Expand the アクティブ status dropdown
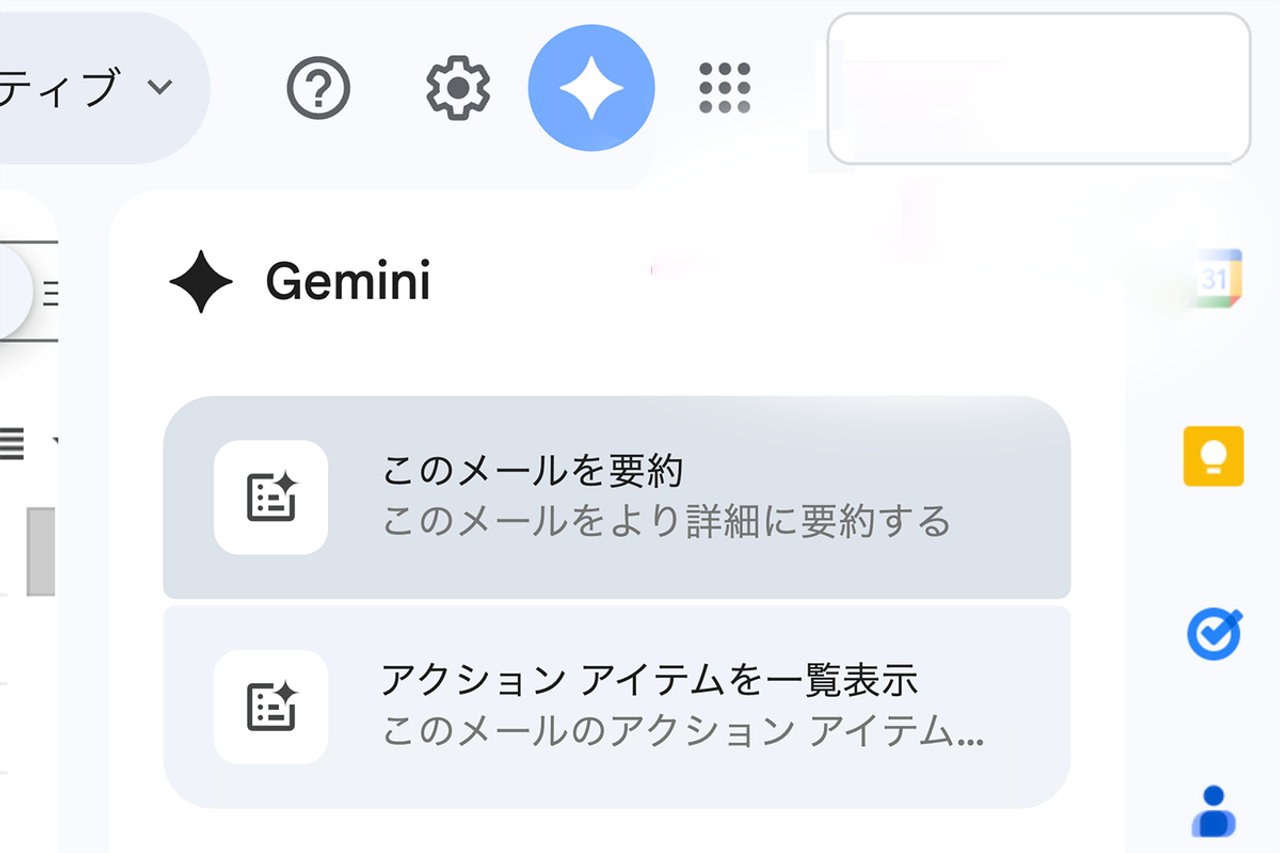The image size is (1280, 853). tap(160, 87)
